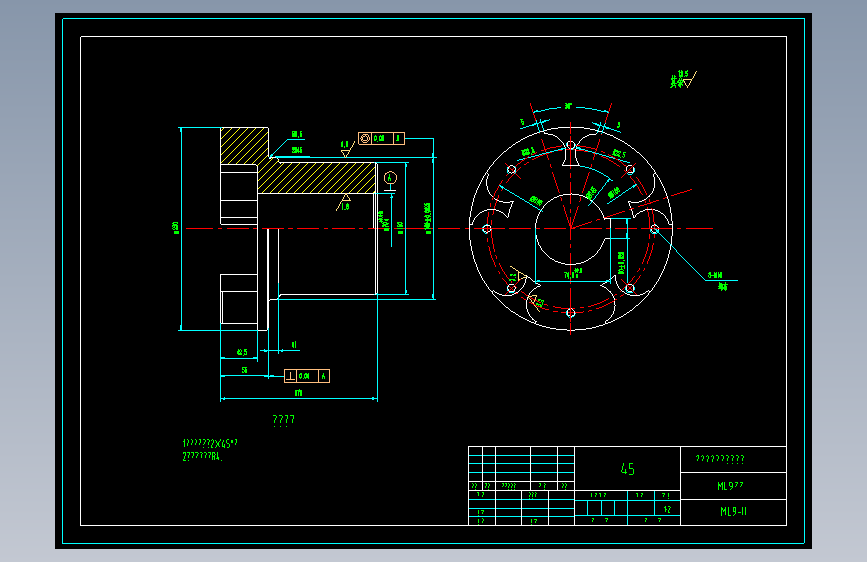The height and width of the screenshot is (562, 867).
Task: Select the "12" value in title block
Action: [667, 509]
